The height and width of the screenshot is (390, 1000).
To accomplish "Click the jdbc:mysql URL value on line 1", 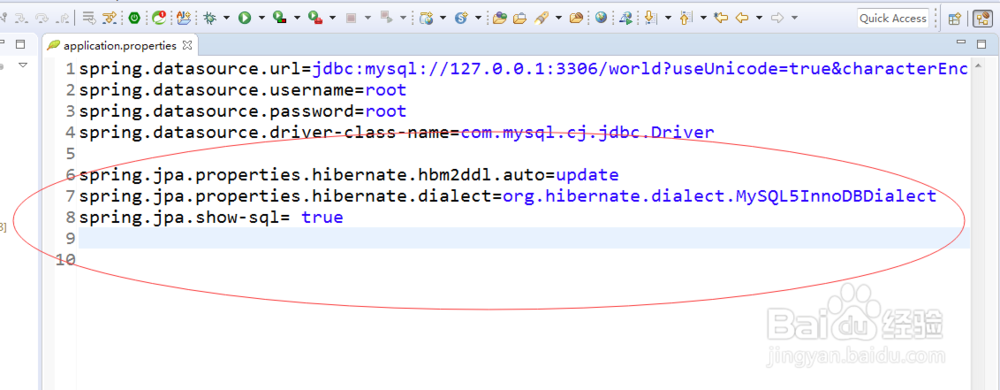I will pyautogui.click(x=640, y=69).
